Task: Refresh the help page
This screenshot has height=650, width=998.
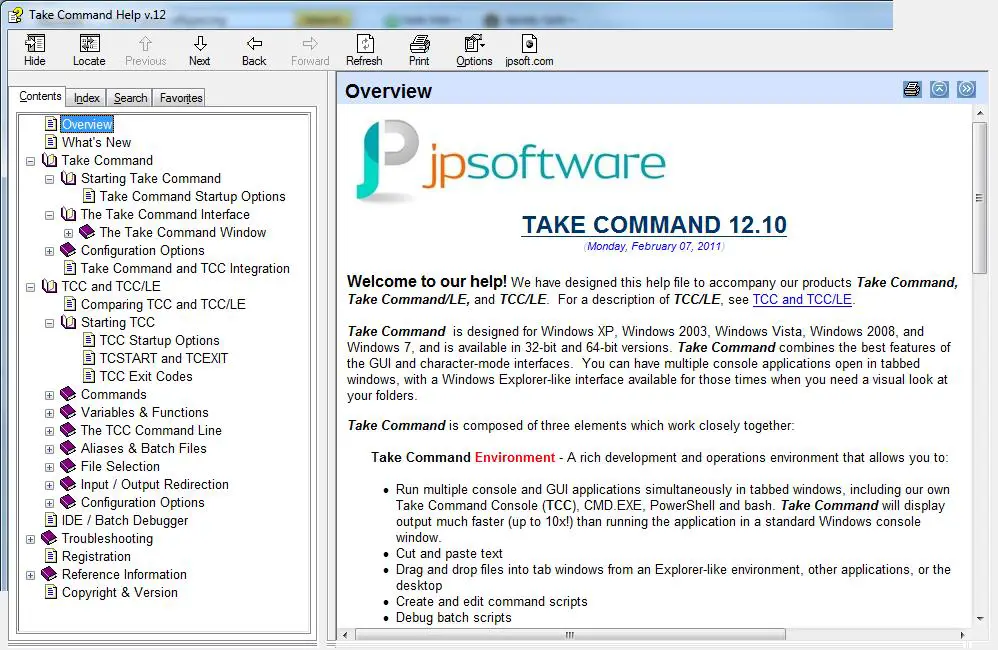Action: click(364, 50)
